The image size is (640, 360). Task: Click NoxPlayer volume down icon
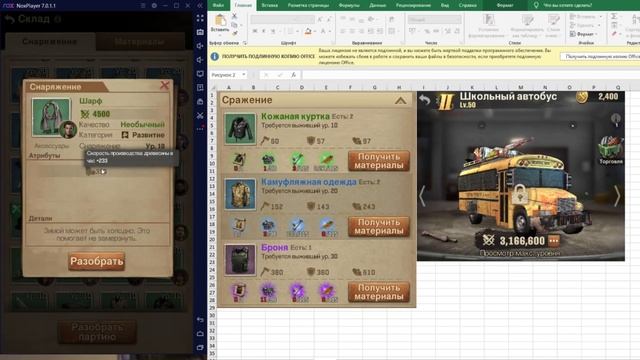click(x=200, y=60)
